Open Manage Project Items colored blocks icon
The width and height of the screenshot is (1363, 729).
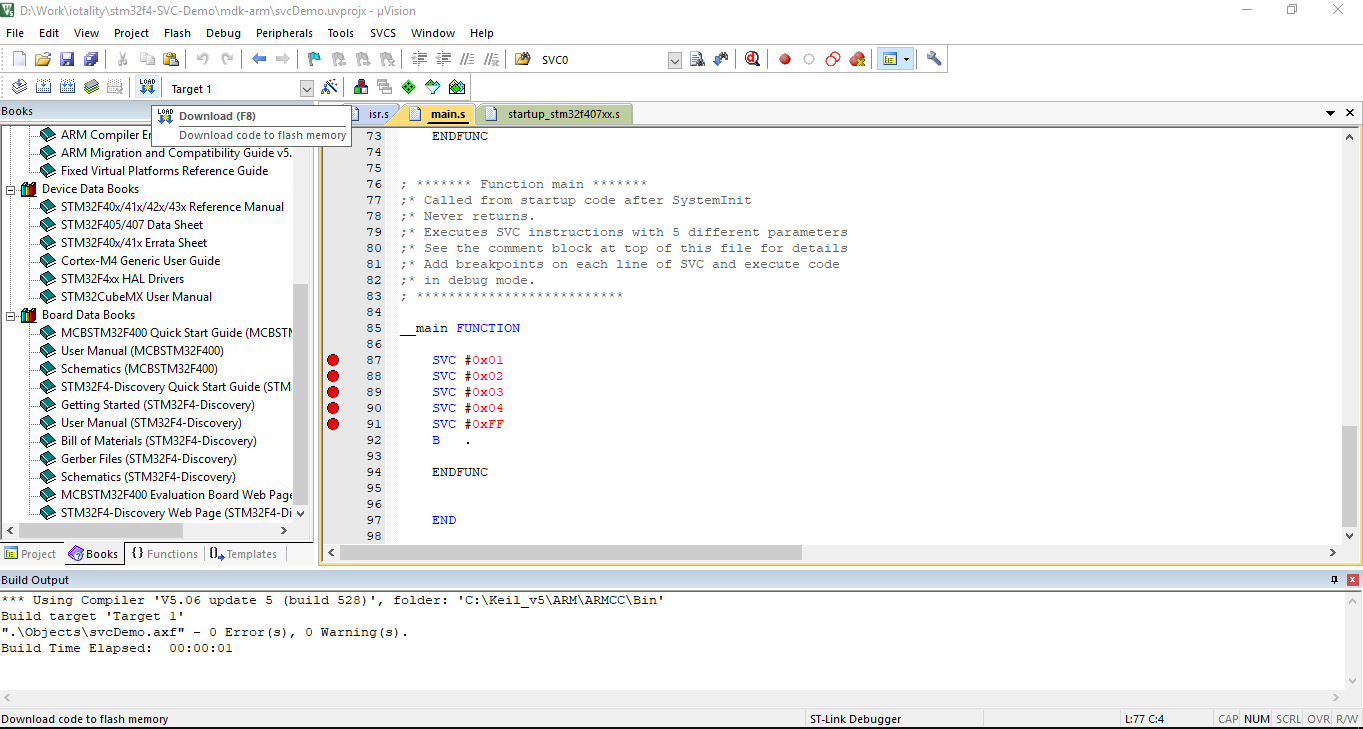click(361, 88)
